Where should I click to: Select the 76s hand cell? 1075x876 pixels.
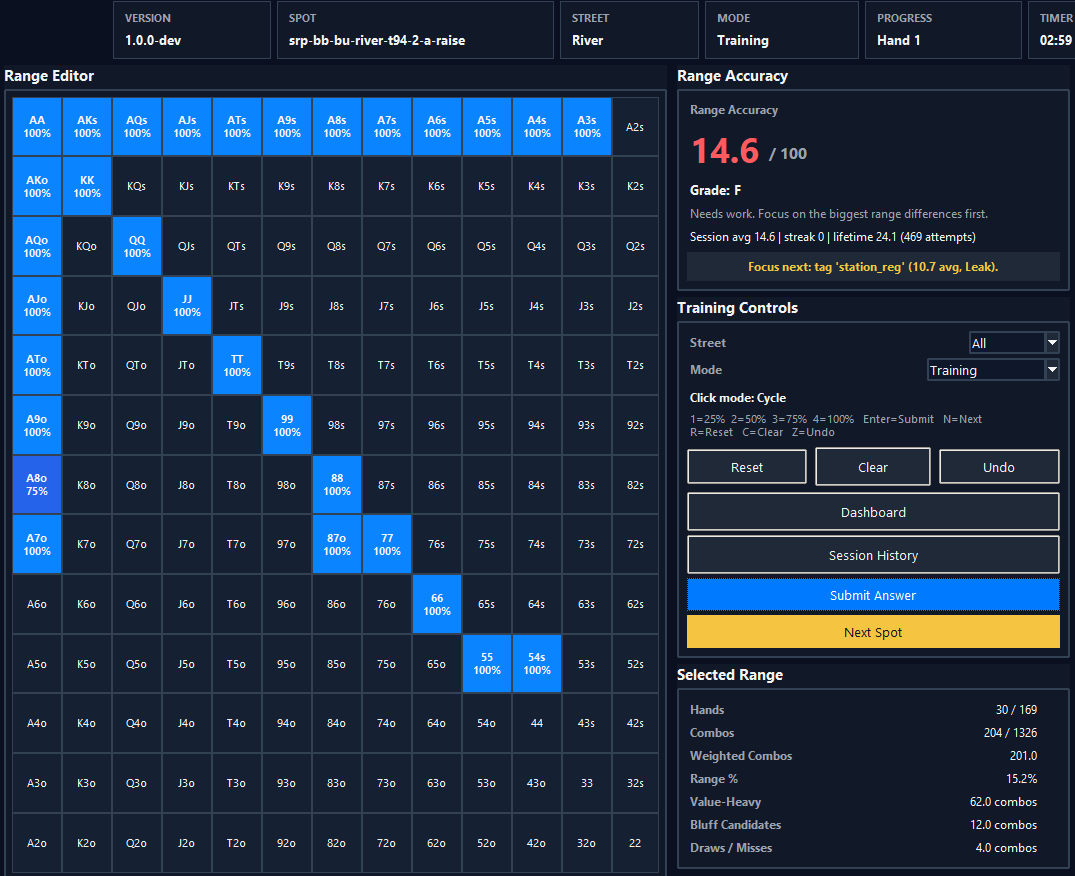(437, 544)
